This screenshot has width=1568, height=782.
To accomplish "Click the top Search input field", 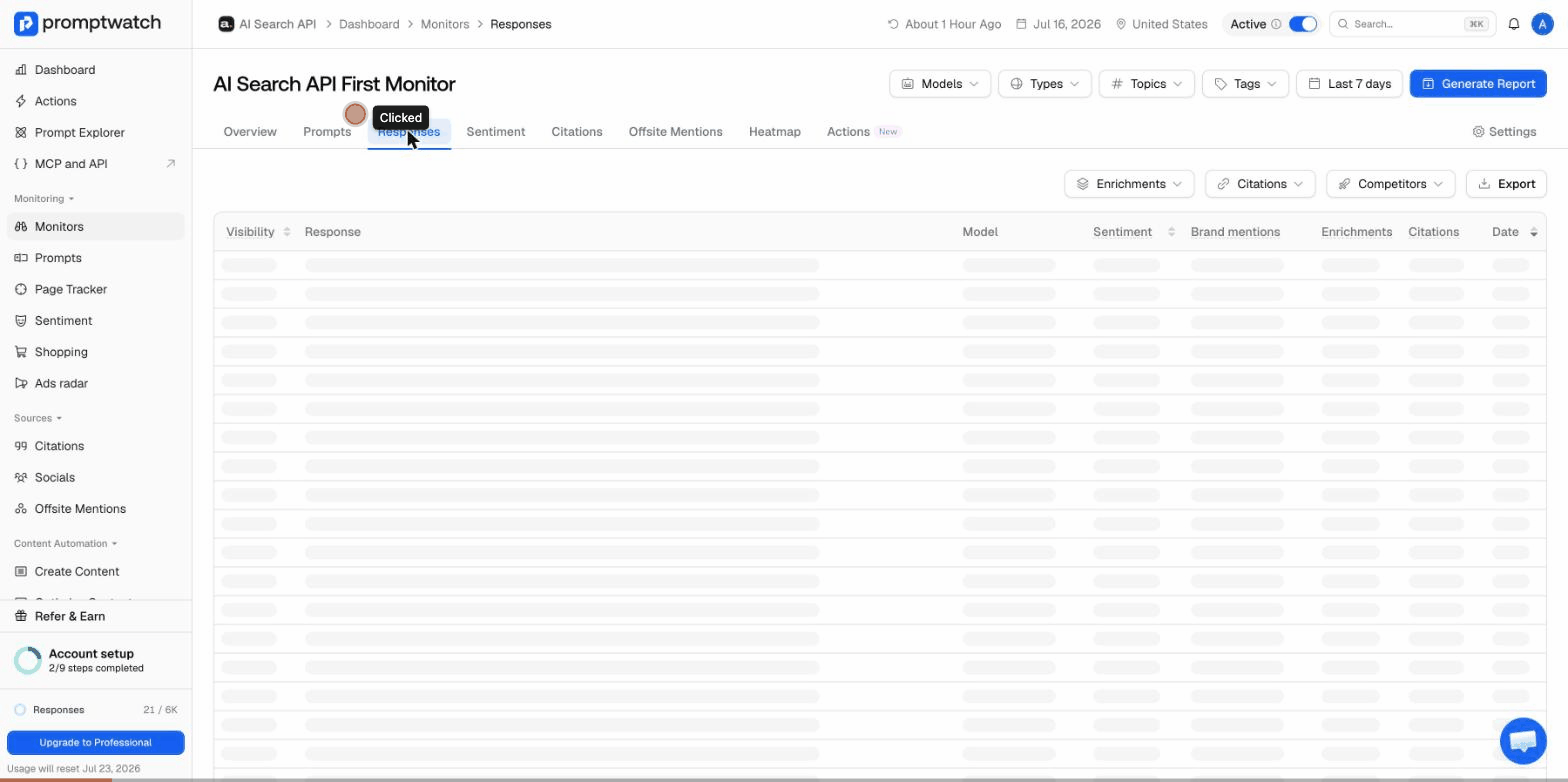I will tap(1410, 24).
